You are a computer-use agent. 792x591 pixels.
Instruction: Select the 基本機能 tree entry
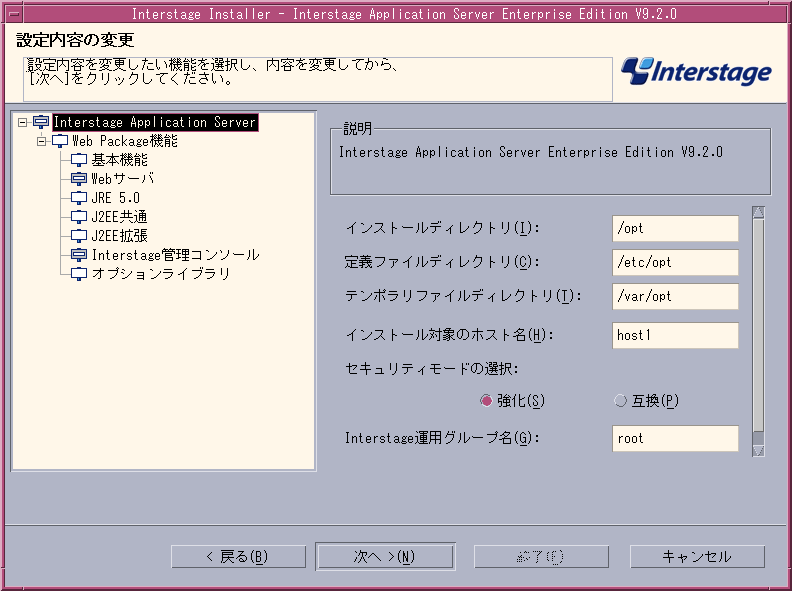point(120,160)
